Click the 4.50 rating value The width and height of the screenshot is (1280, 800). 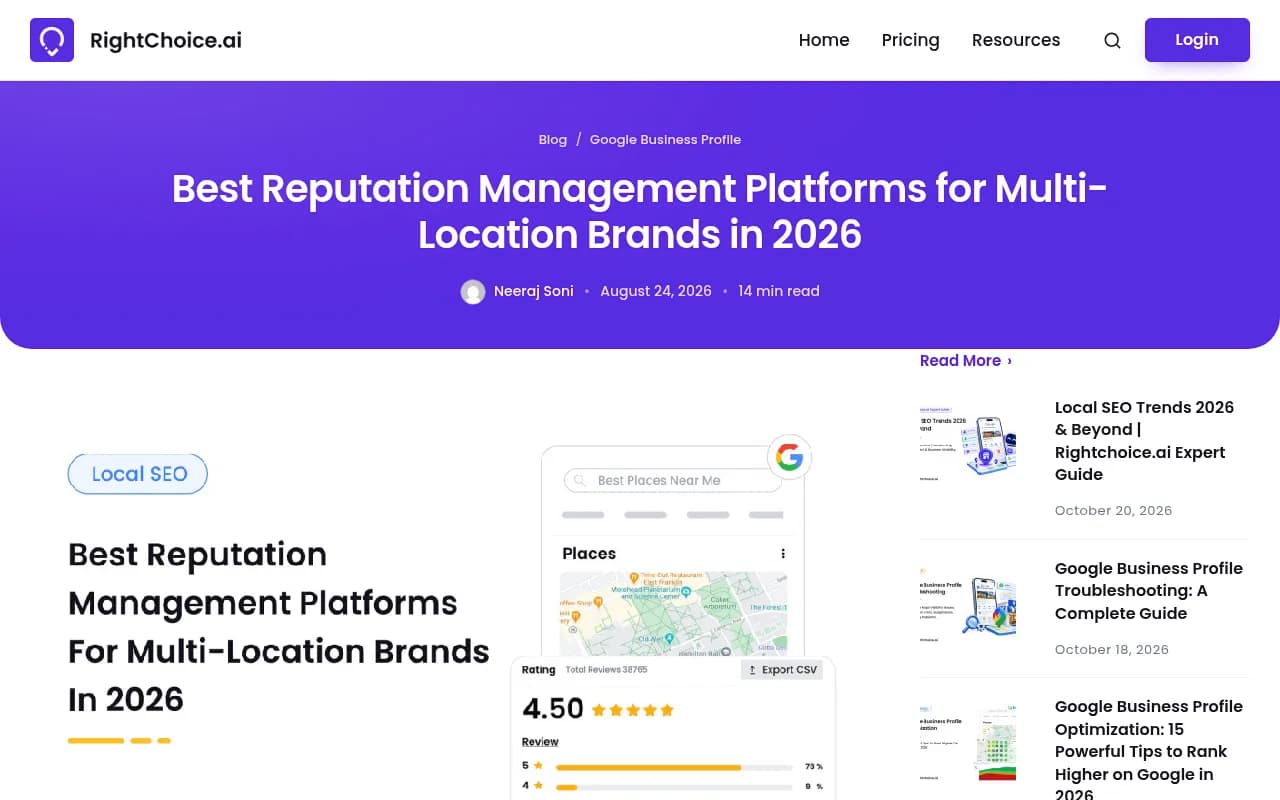click(x=553, y=709)
